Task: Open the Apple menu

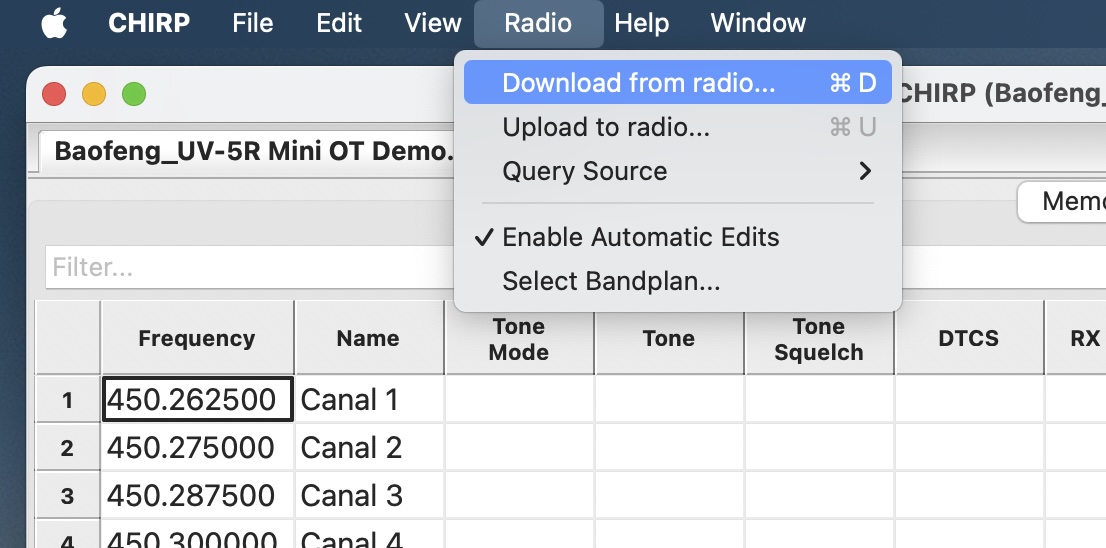Action: (54, 23)
